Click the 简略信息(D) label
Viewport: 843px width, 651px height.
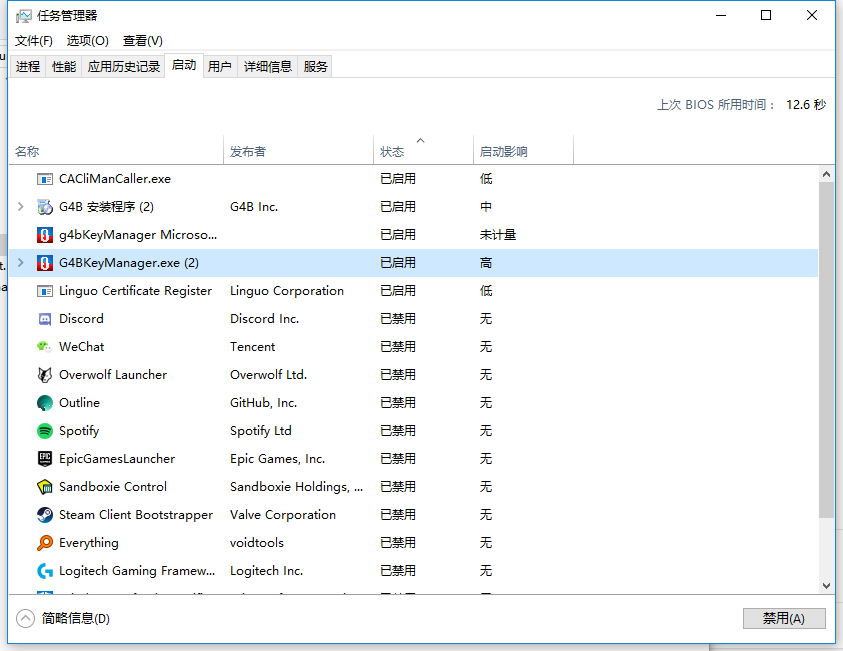pos(75,619)
